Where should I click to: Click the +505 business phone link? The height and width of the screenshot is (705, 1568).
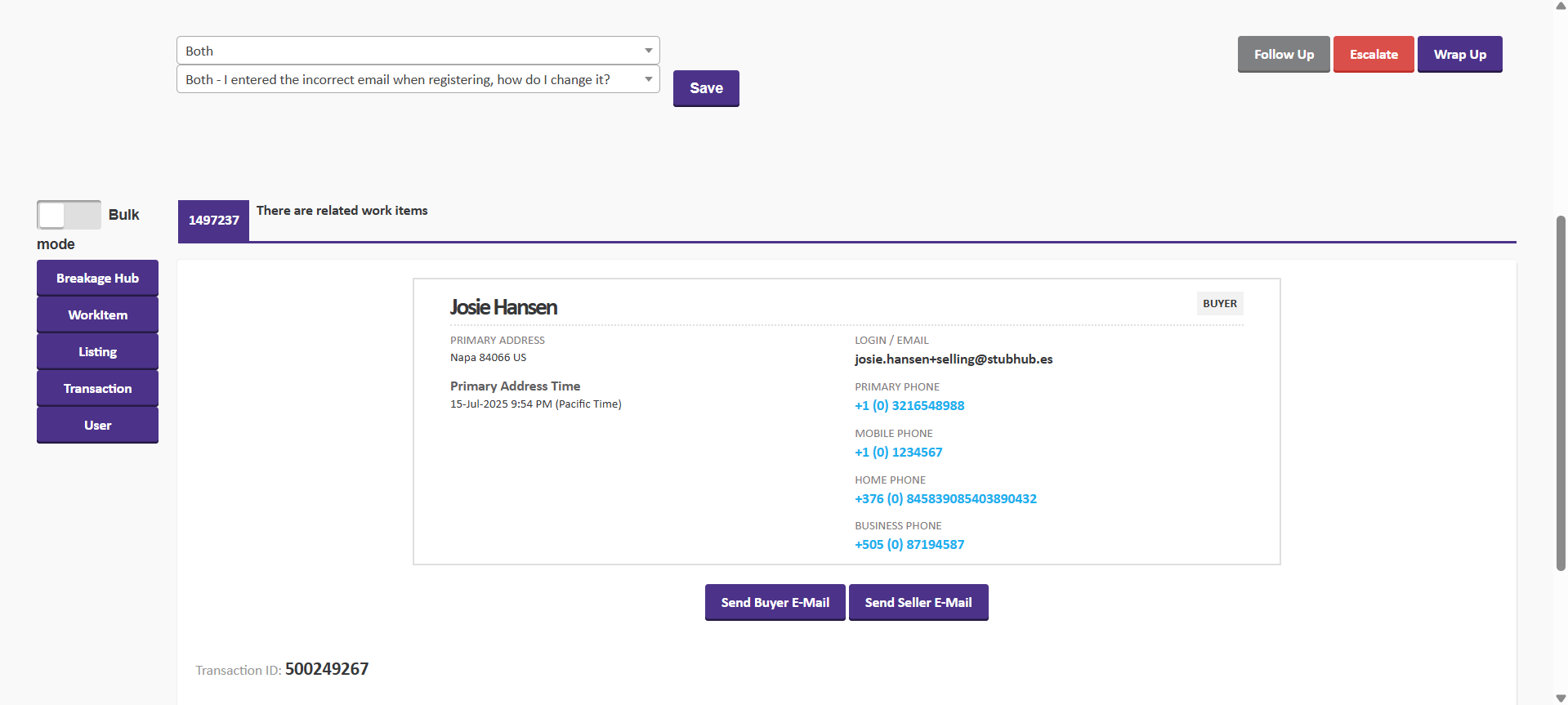(x=909, y=545)
